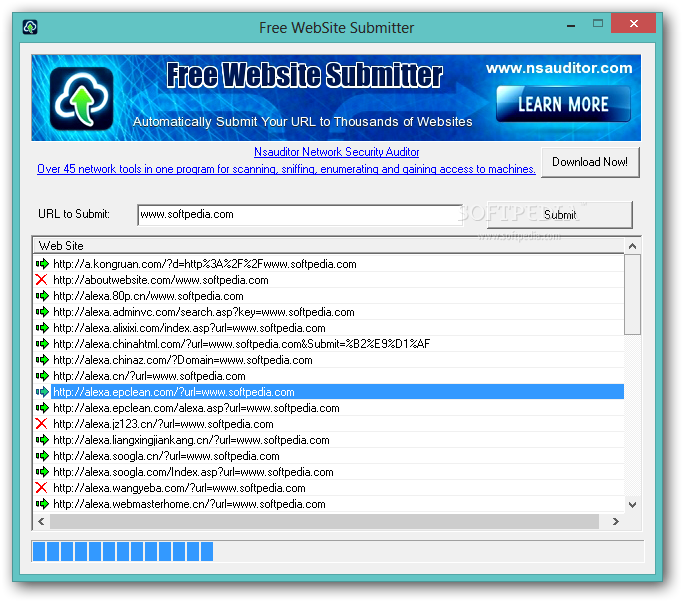Viewport: 683px width, 602px height.
Task: Minimize the Free WebSite Submitter window
Action: pos(571,24)
